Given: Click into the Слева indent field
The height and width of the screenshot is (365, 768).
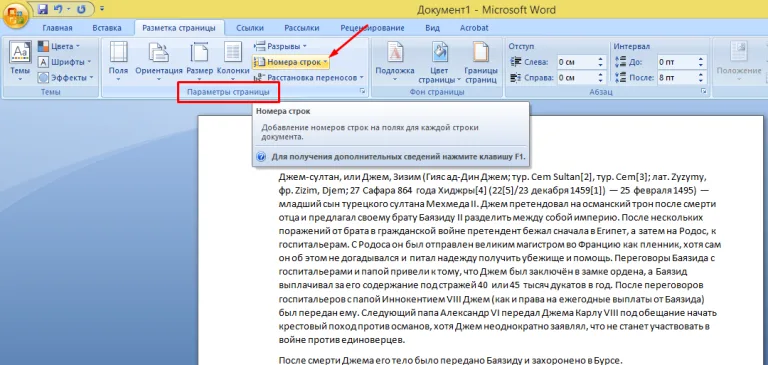Looking at the screenshot, I should coord(576,62).
